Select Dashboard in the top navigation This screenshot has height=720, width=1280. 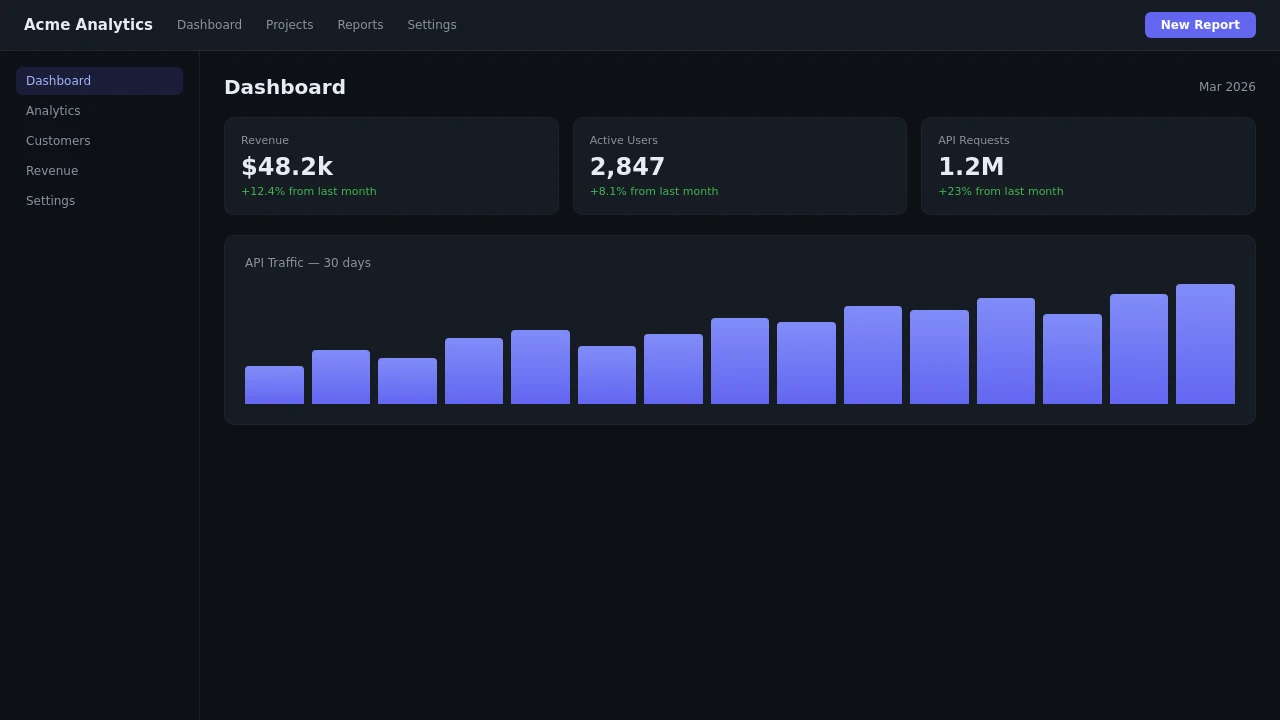(x=209, y=24)
